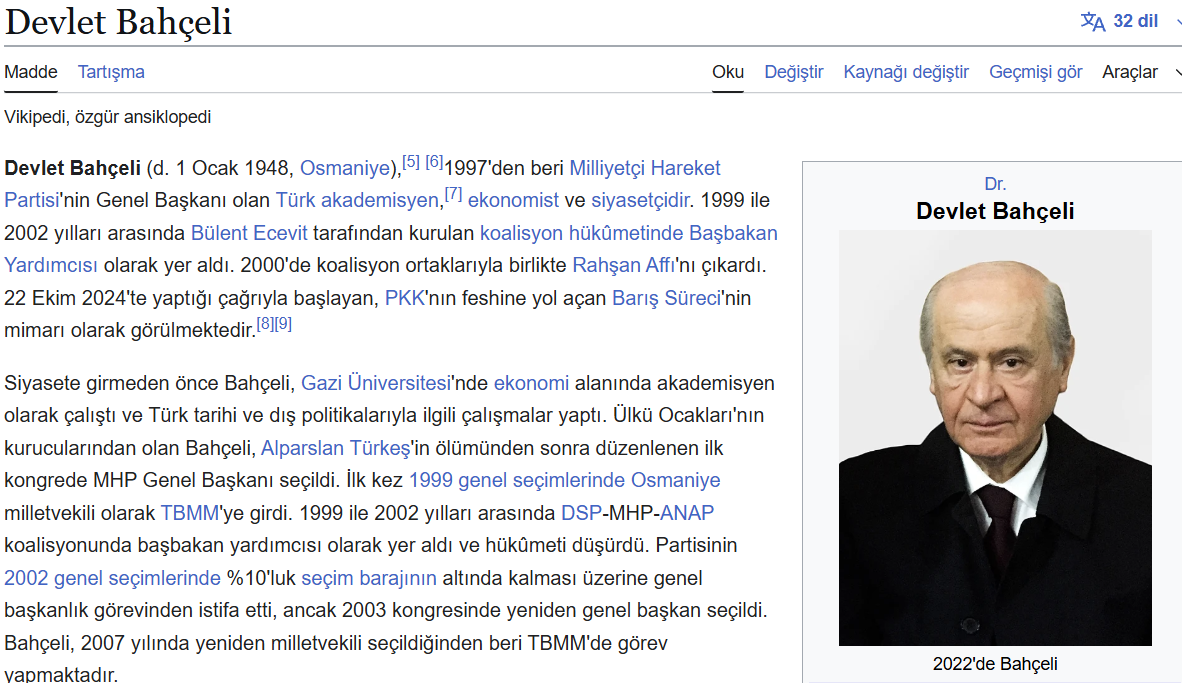Follow the Bülent Ecevit link
1182x683 pixels.
click(249, 233)
